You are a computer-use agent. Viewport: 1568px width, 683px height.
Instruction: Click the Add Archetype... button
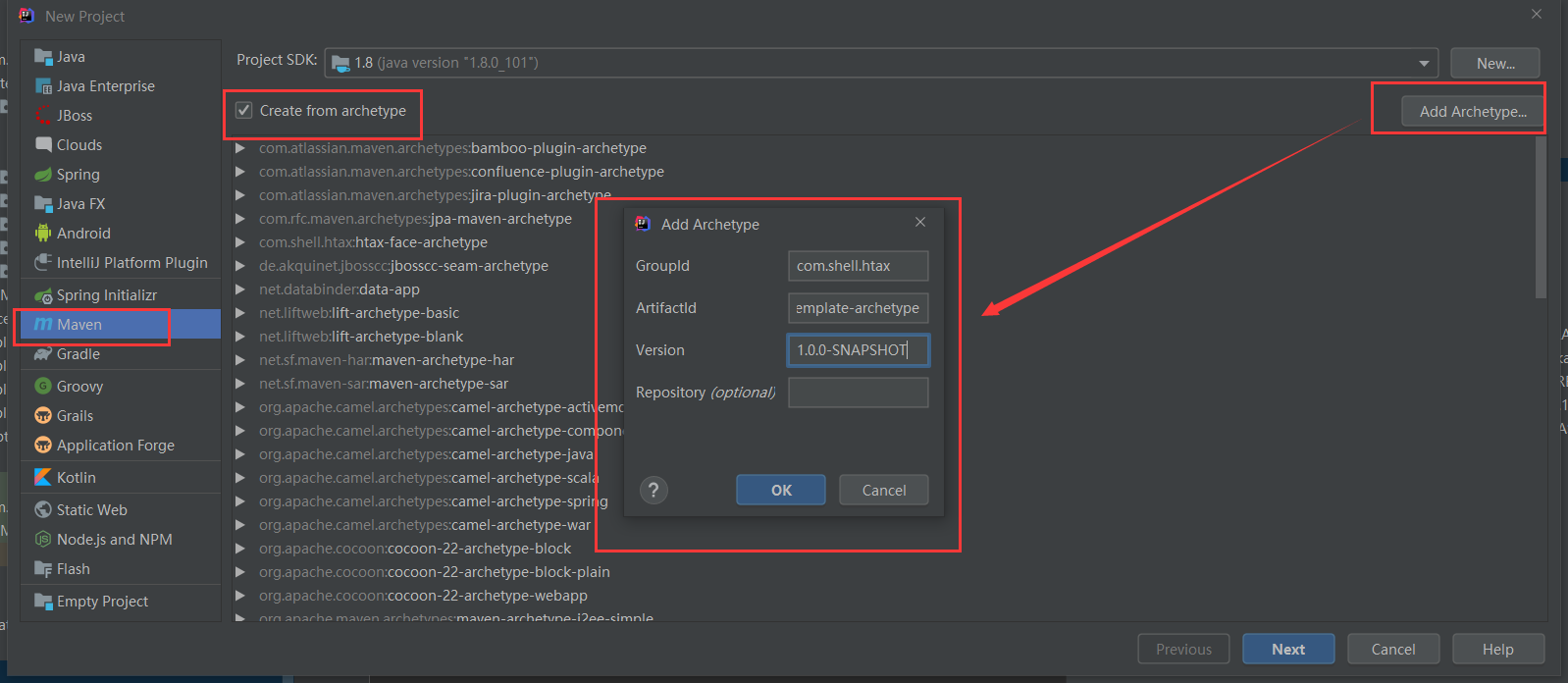(x=1473, y=111)
